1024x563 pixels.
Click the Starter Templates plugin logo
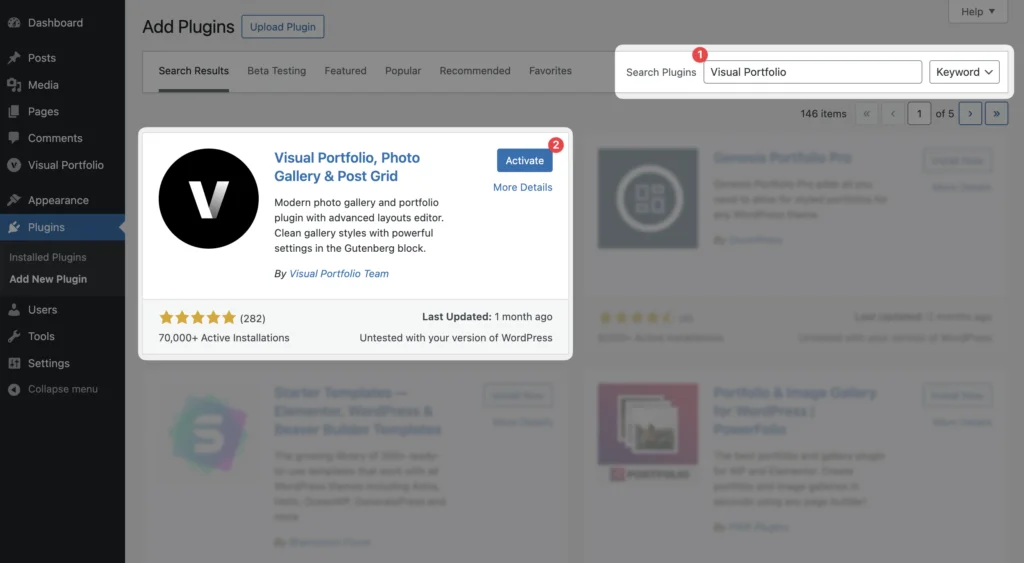pyautogui.click(x=208, y=434)
